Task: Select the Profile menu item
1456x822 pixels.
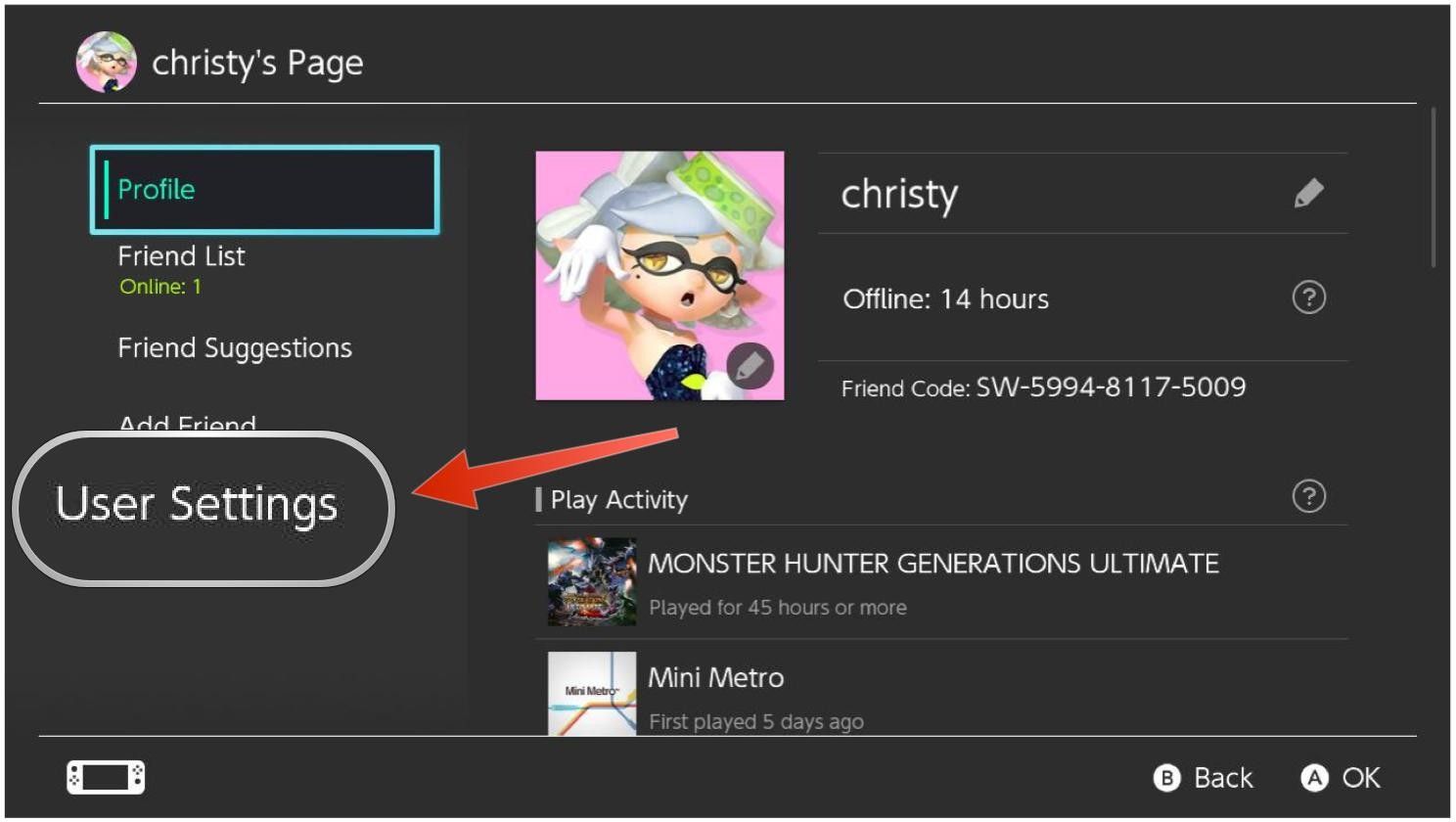Action: [264, 190]
